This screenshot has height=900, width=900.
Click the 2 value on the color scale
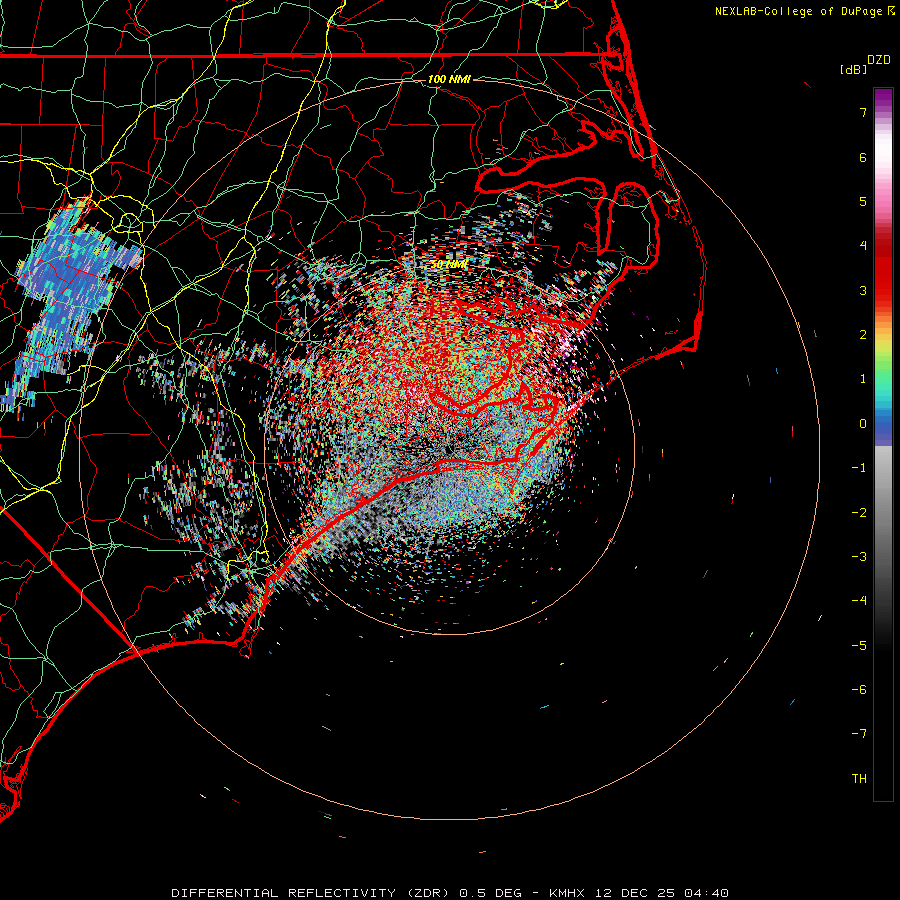tap(863, 335)
